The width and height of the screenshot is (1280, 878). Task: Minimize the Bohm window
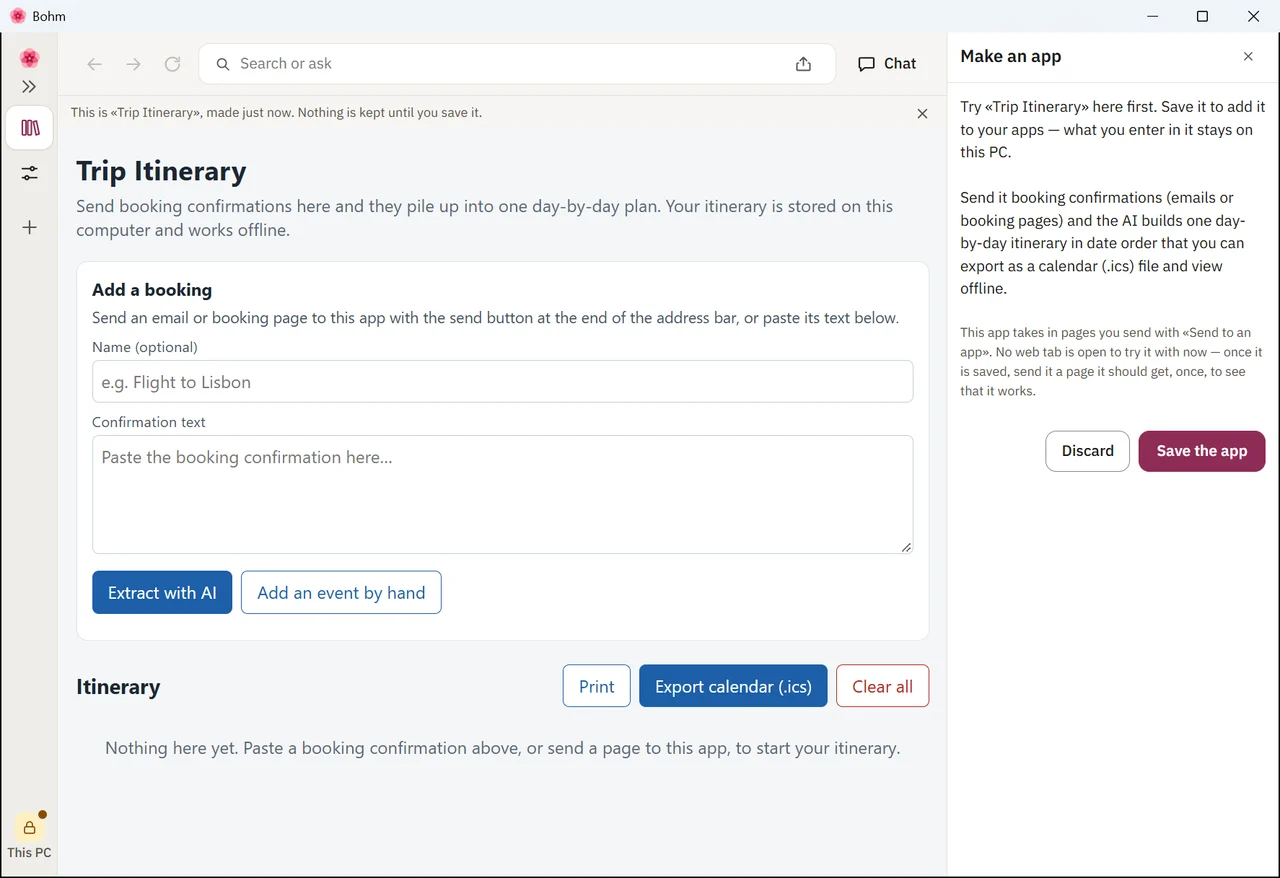click(1152, 16)
